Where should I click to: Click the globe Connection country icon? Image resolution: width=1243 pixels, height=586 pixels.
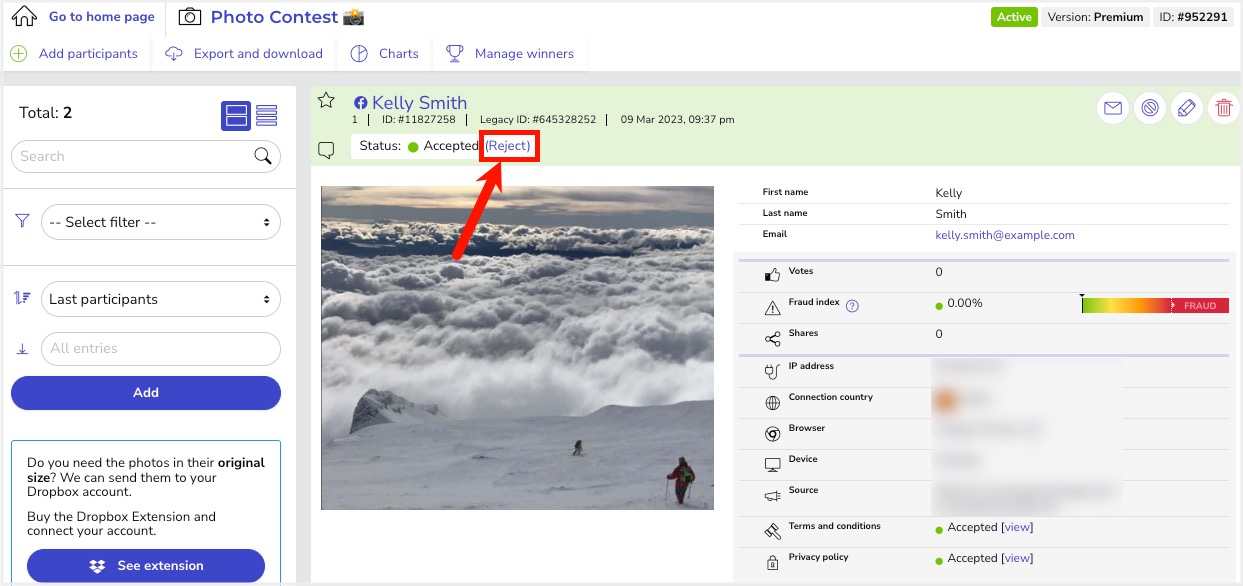pyautogui.click(x=772, y=403)
